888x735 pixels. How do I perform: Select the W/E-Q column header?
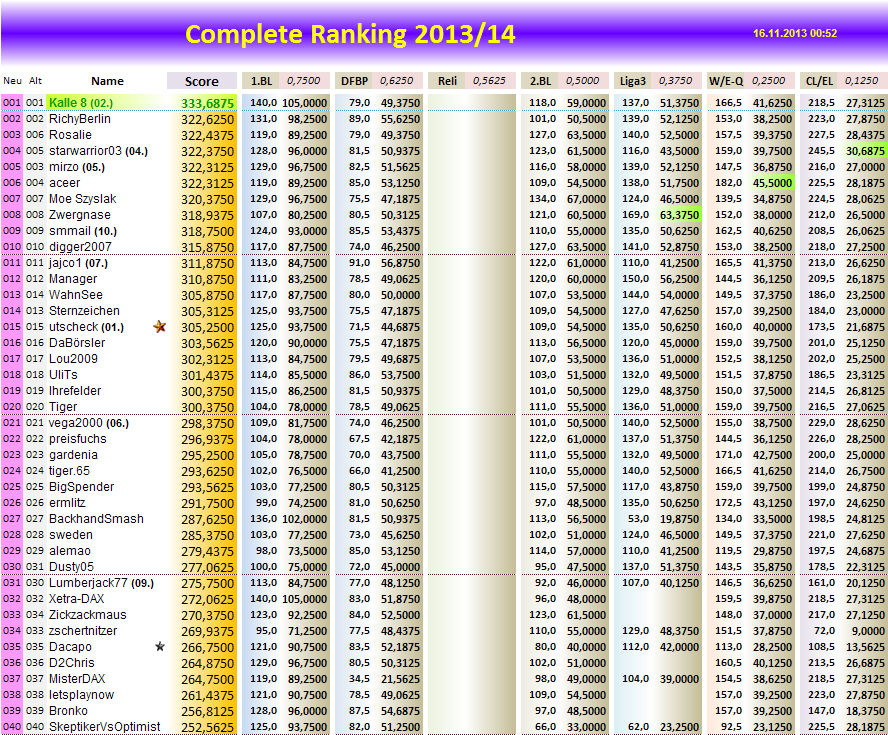click(725, 81)
